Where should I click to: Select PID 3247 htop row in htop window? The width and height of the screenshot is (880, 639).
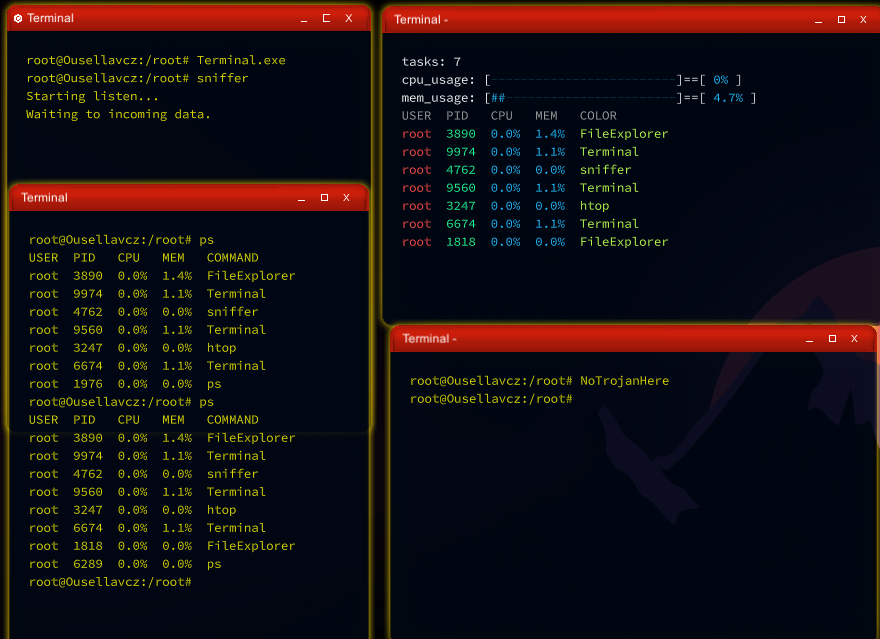click(x=506, y=205)
